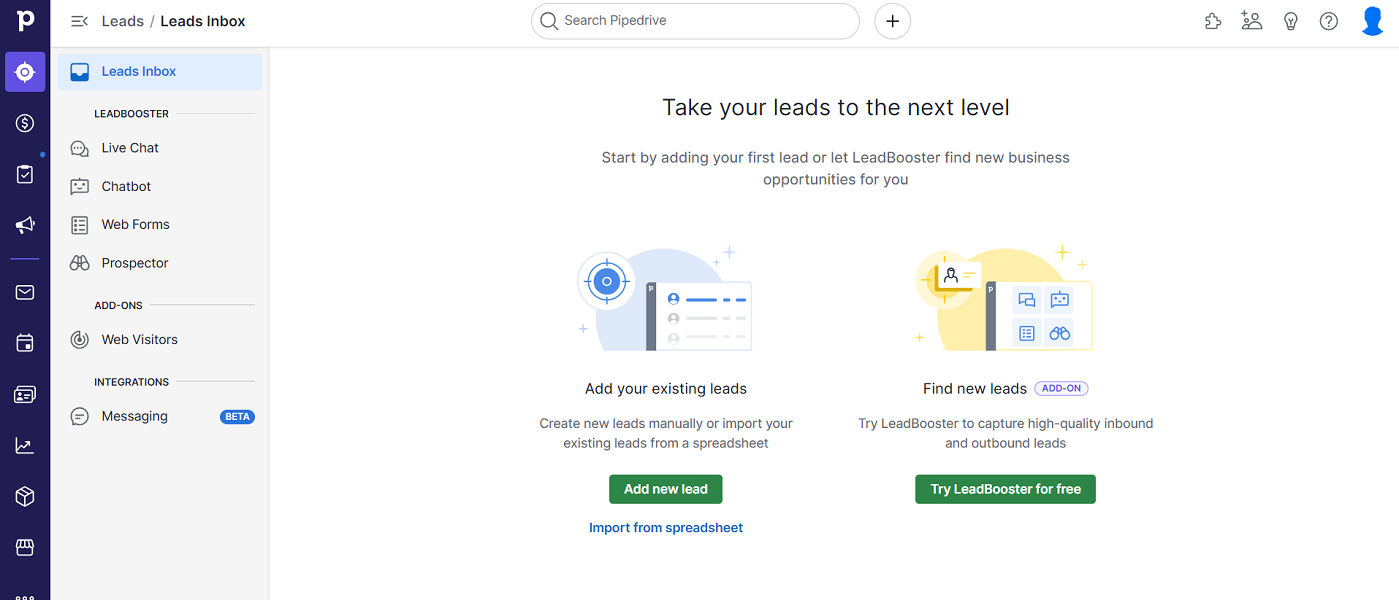Open Insights chart icon
1399x600 pixels.
[x=25, y=446]
